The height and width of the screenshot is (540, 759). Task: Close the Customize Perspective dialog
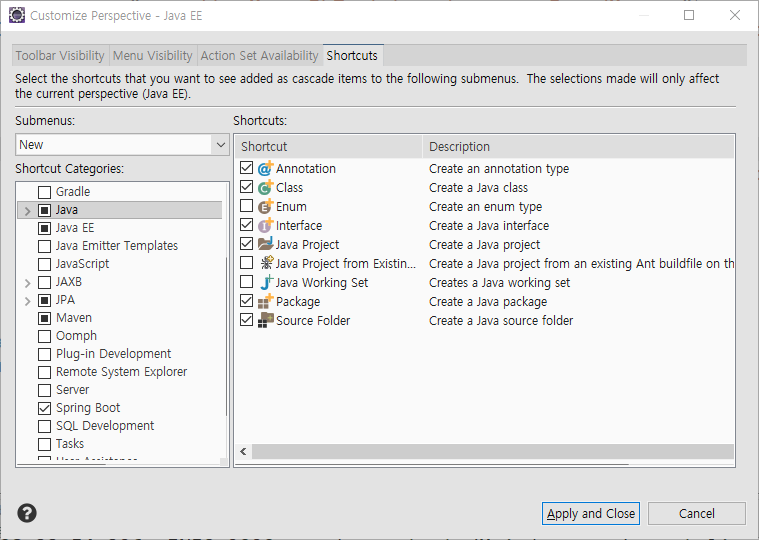pos(735,15)
